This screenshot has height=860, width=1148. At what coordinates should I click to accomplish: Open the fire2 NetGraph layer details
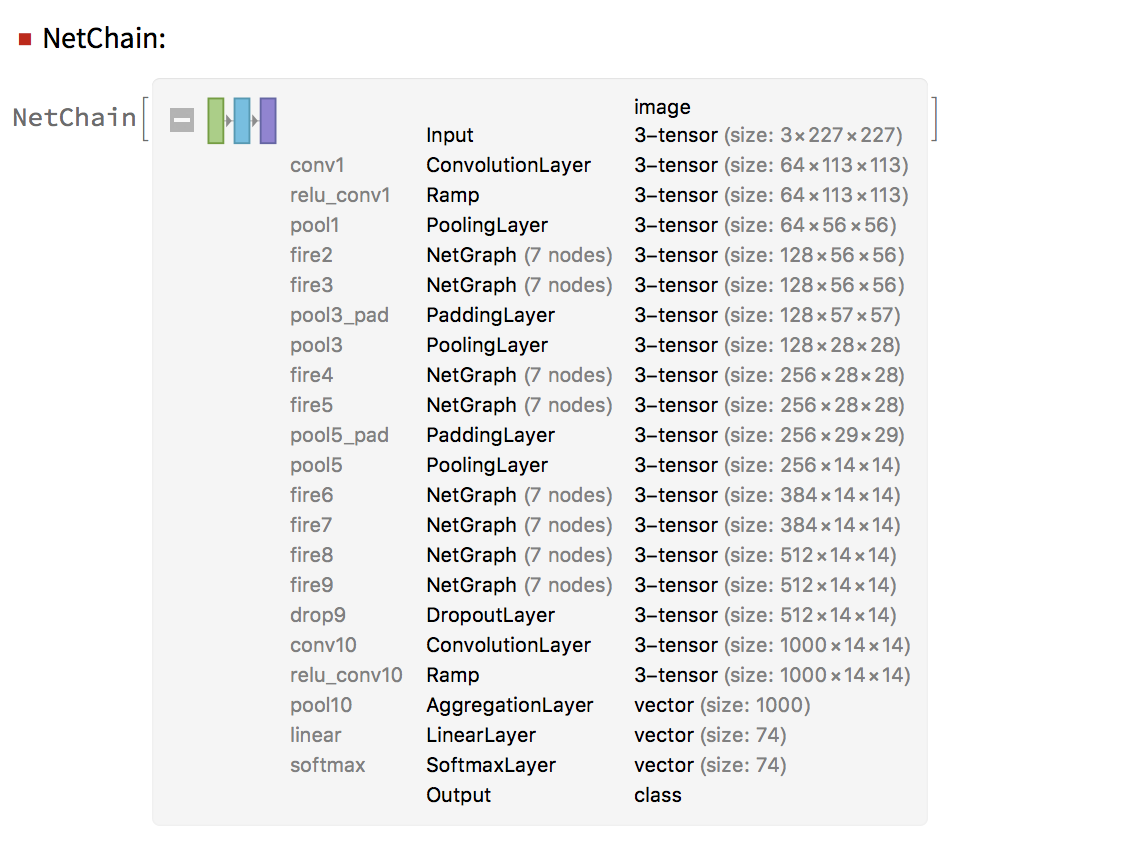click(597, 255)
